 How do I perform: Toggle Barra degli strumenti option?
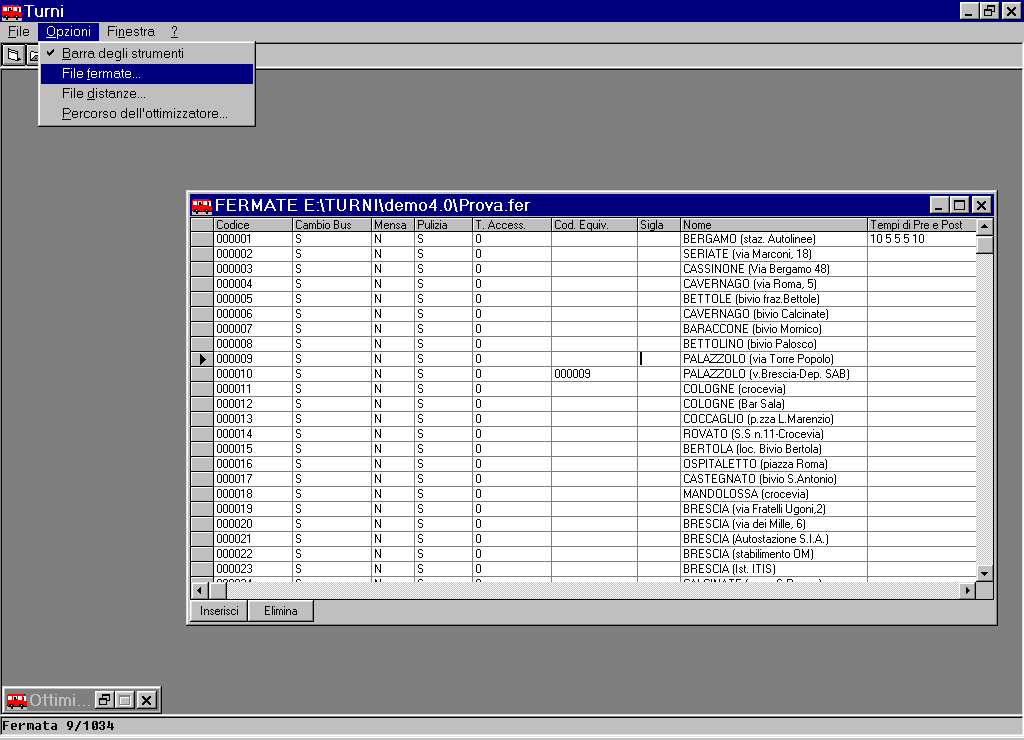click(147, 54)
